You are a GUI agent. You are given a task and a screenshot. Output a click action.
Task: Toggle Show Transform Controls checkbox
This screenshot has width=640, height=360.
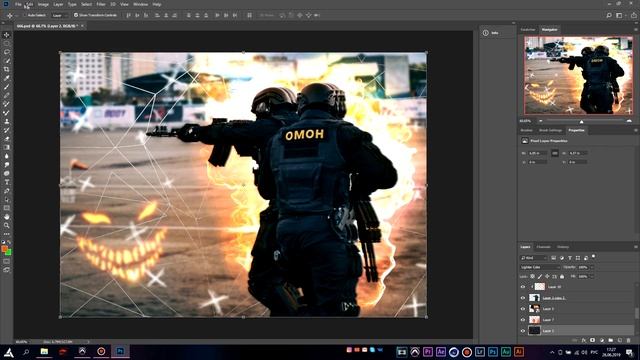pyautogui.click(x=76, y=15)
